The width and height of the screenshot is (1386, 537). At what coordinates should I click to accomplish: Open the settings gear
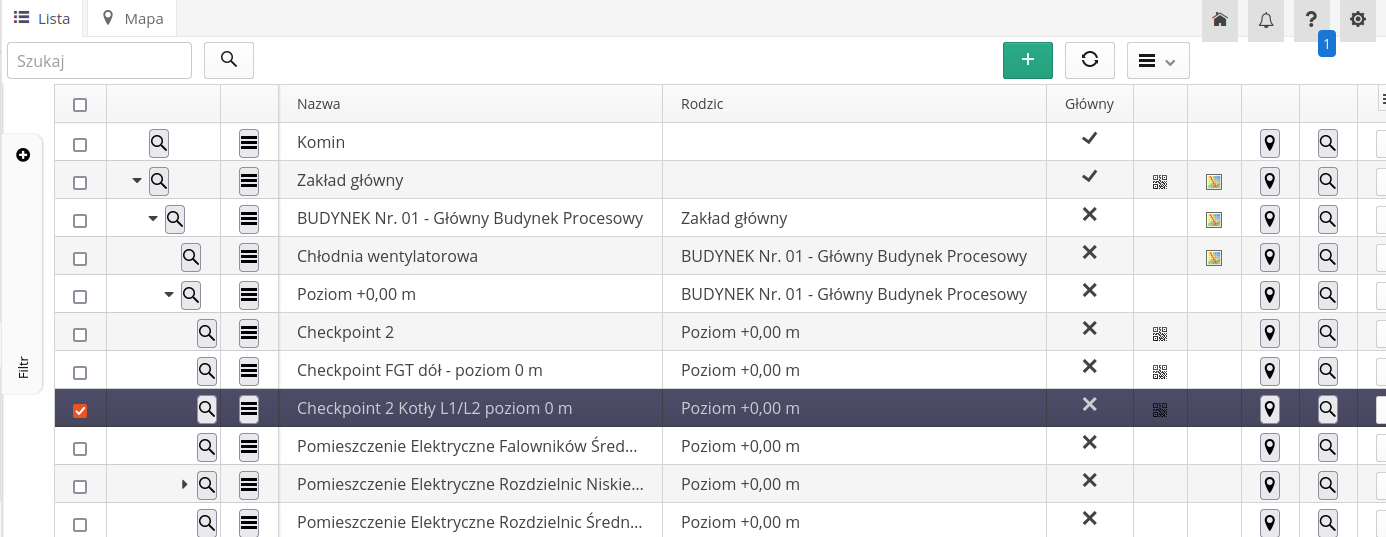tap(1357, 20)
